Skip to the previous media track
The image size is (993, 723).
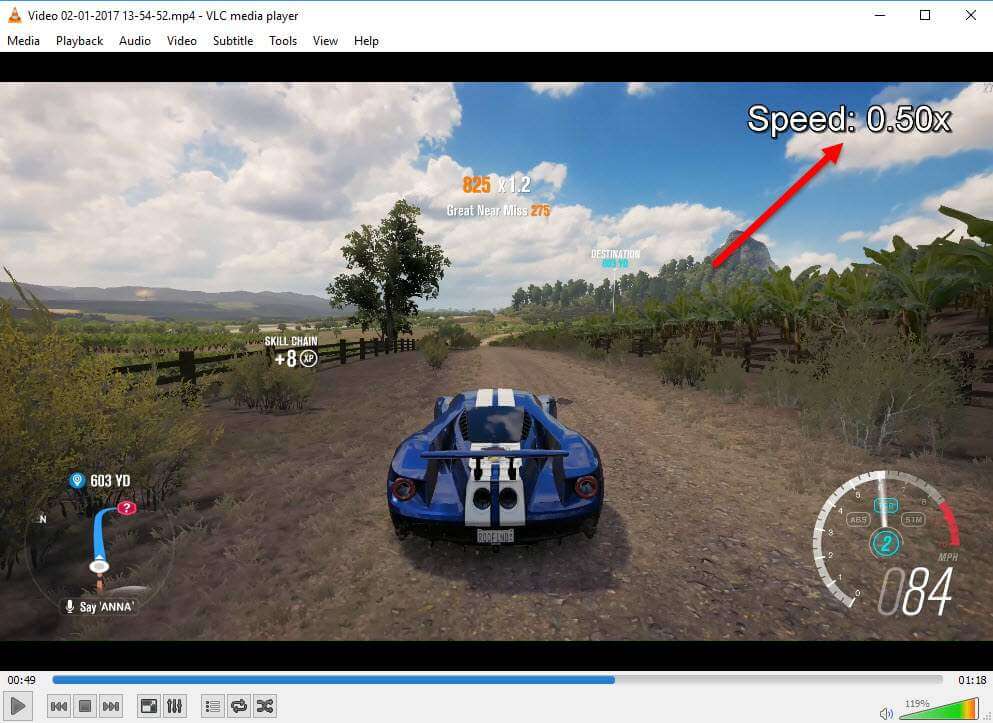pyautogui.click(x=59, y=706)
